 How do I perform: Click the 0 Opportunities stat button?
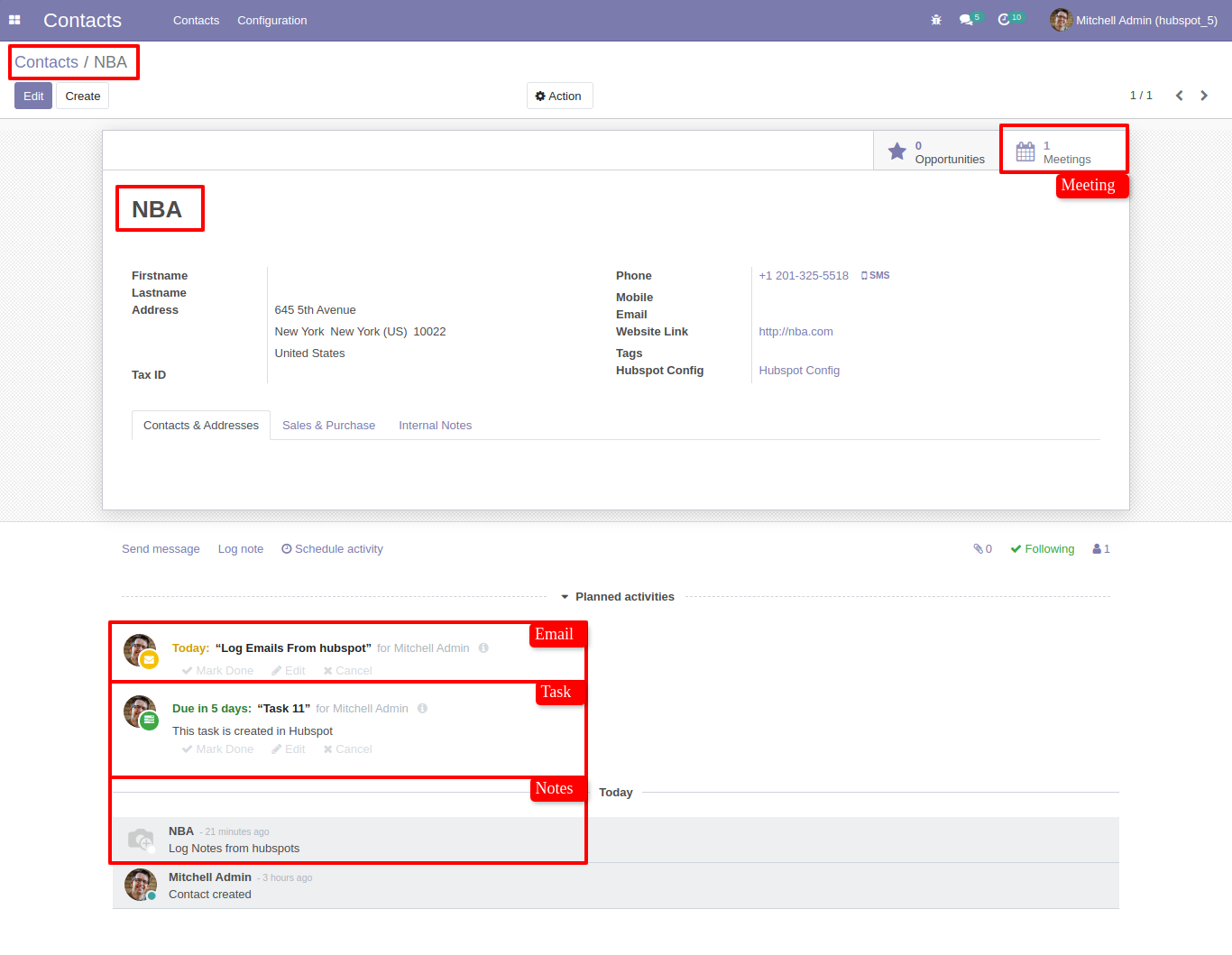(936, 152)
